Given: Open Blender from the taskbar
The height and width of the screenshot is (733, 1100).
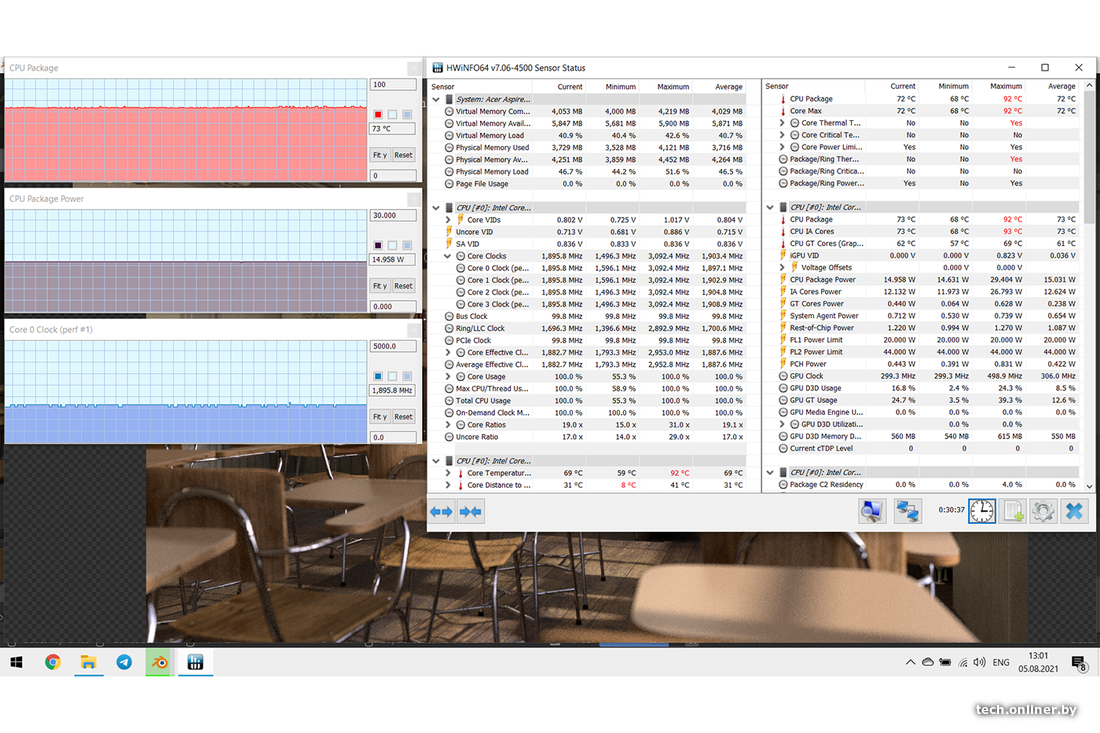Looking at the screenshot, I should pyautogui.click(x=158, y=662).
